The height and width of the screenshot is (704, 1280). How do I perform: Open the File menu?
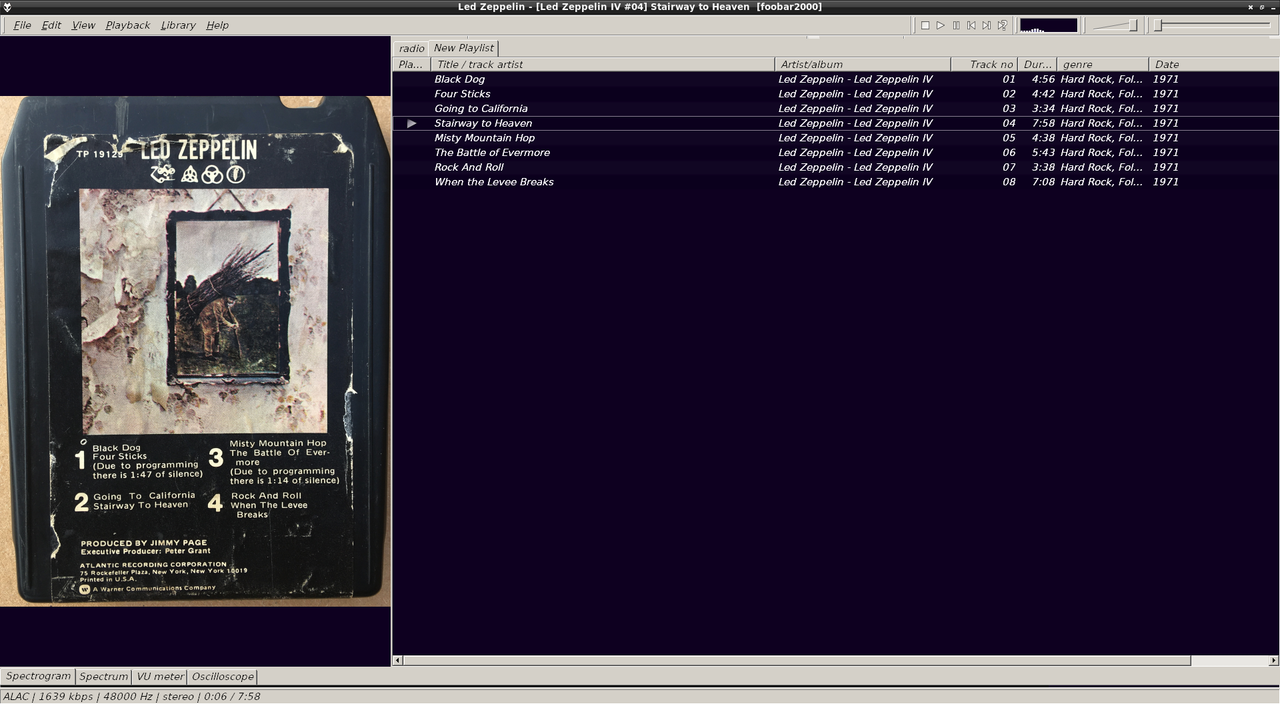pos(22,25)
